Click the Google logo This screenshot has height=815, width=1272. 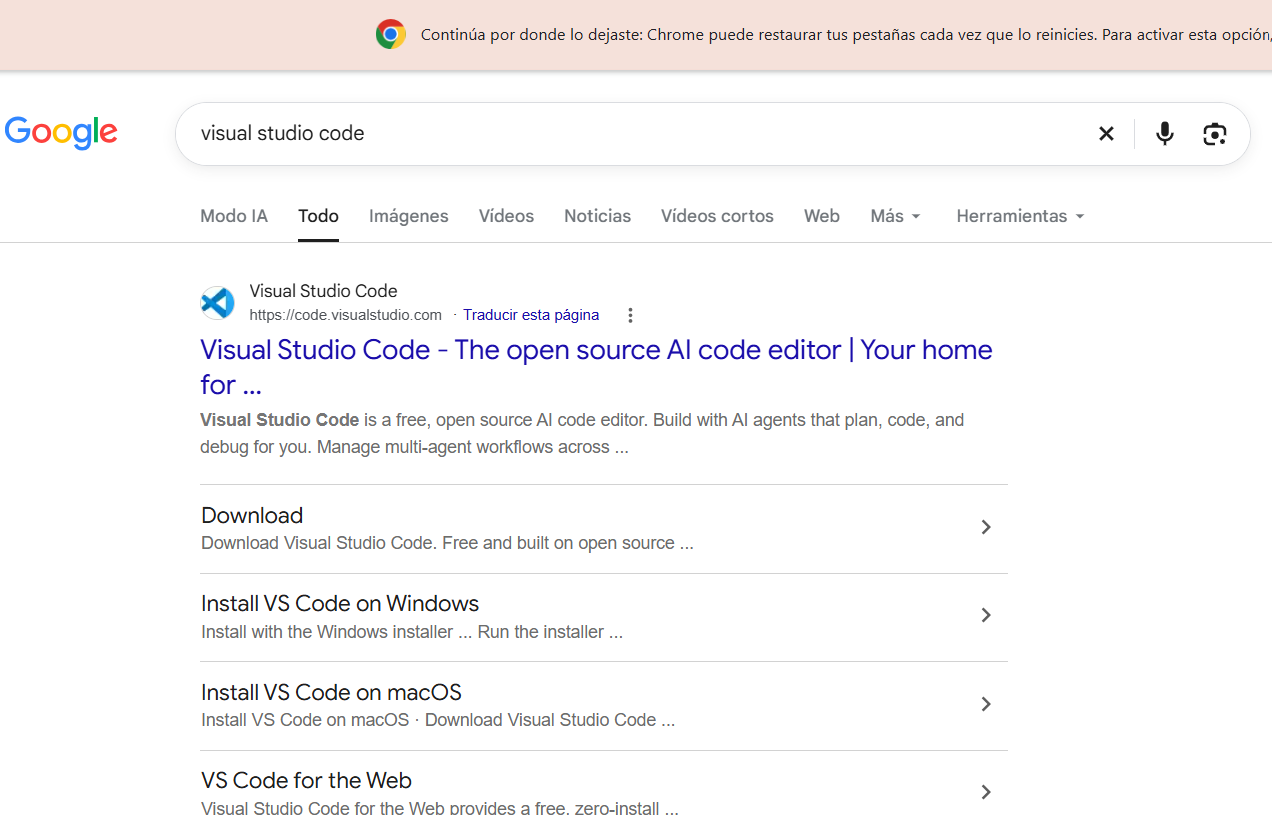61,133
